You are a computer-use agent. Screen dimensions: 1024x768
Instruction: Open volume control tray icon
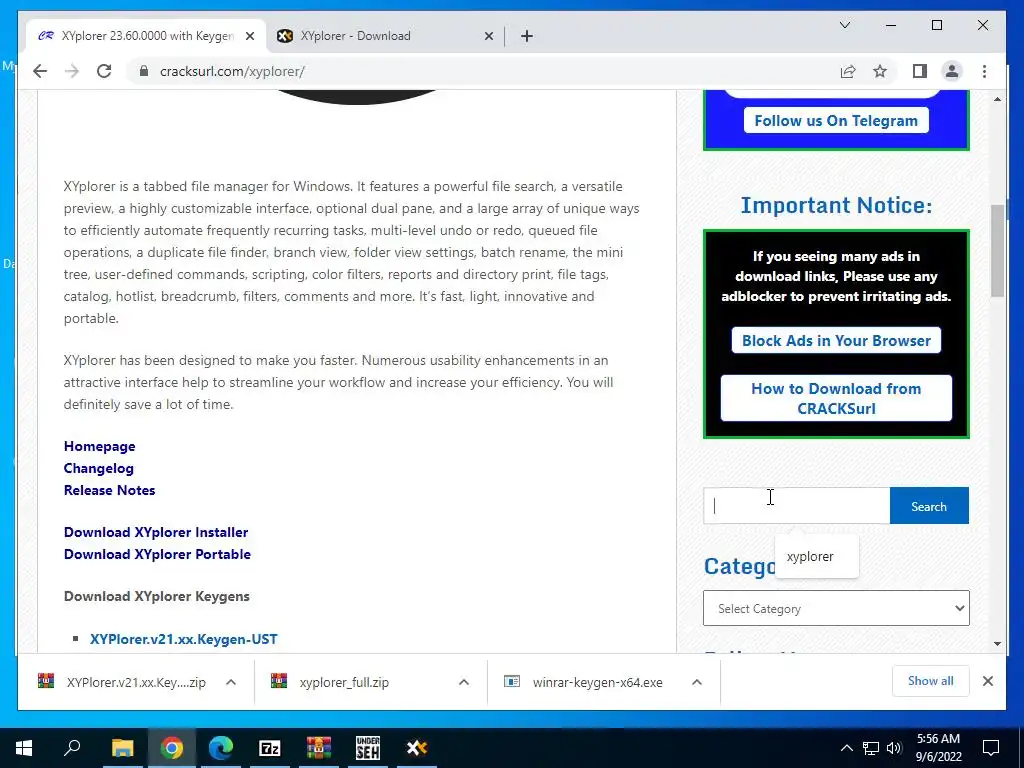coord(894,748)
